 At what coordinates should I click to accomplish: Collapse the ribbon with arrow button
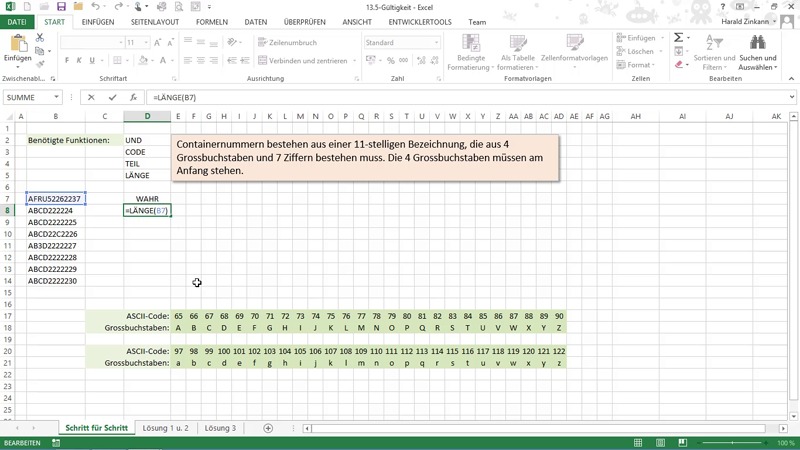pos(791,79)
